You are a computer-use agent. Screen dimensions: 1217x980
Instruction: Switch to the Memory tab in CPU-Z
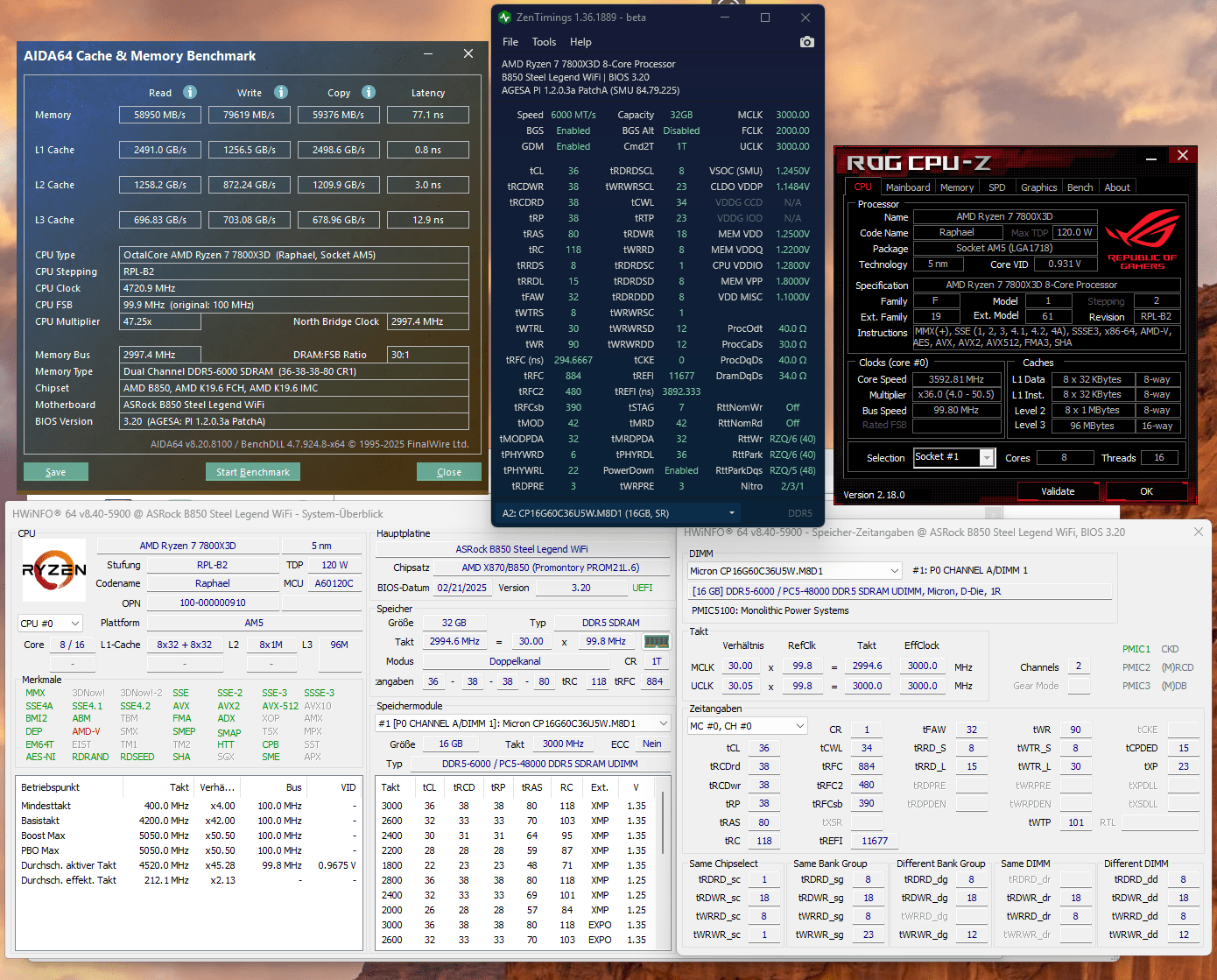pyautogui.click(x=957, y=187)
